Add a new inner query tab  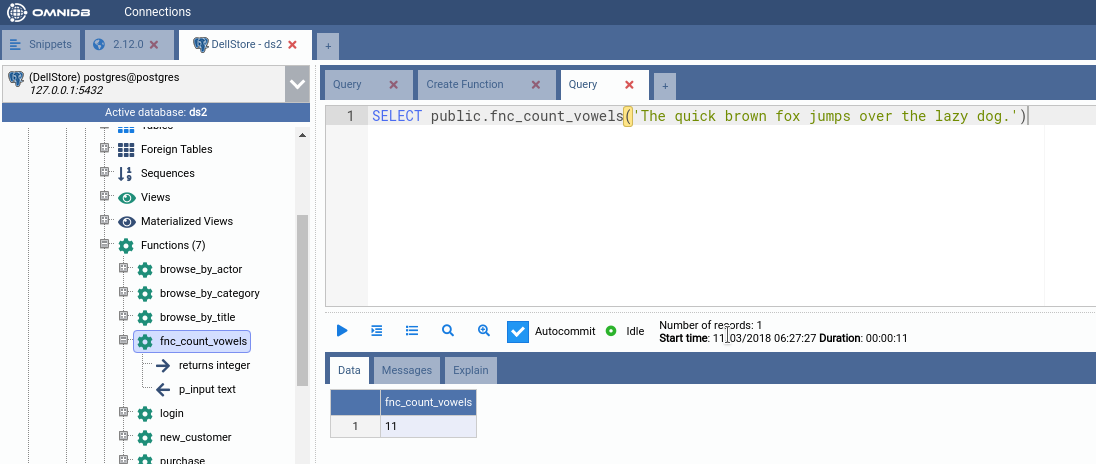[665, 86]
